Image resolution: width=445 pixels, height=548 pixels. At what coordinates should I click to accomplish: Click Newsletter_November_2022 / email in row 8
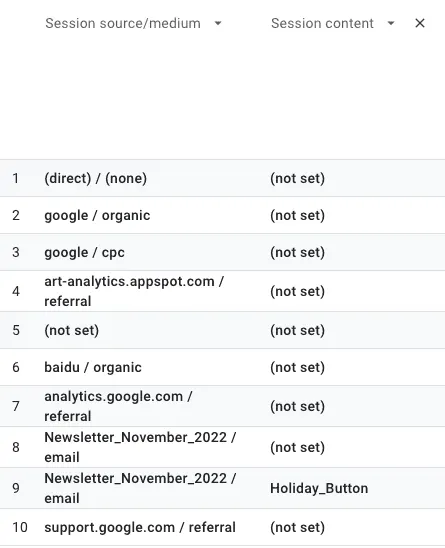point(140,447)
